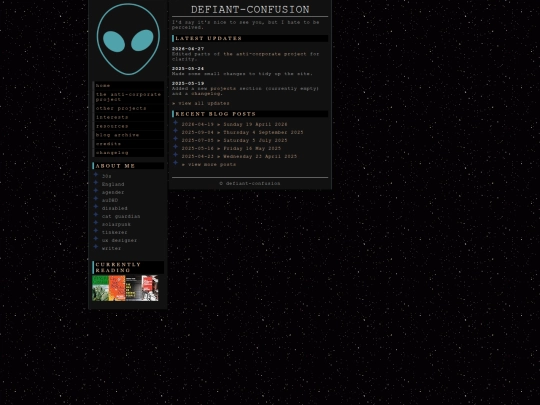Viewport: 540px width, 405px height.
Task: Click the 'England' about me entry
Action: (113, 184)
